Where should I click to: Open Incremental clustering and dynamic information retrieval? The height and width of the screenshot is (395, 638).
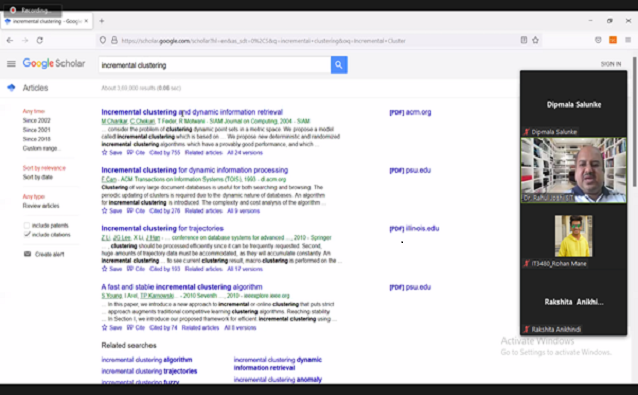(192, 112)
